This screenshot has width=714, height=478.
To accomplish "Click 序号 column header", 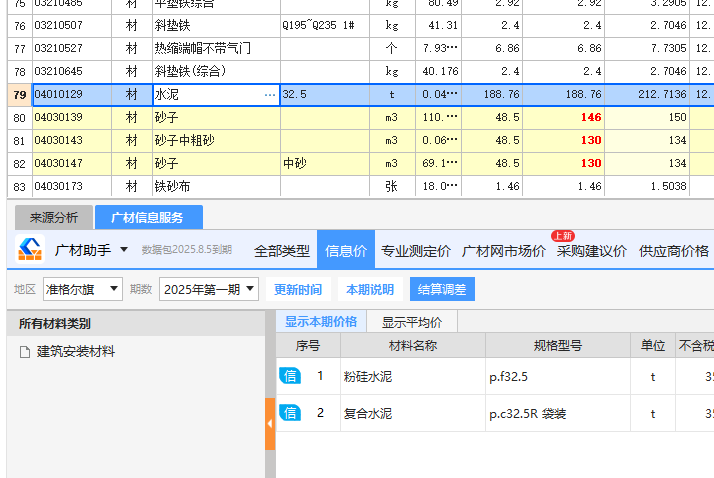I will point(308,346).
